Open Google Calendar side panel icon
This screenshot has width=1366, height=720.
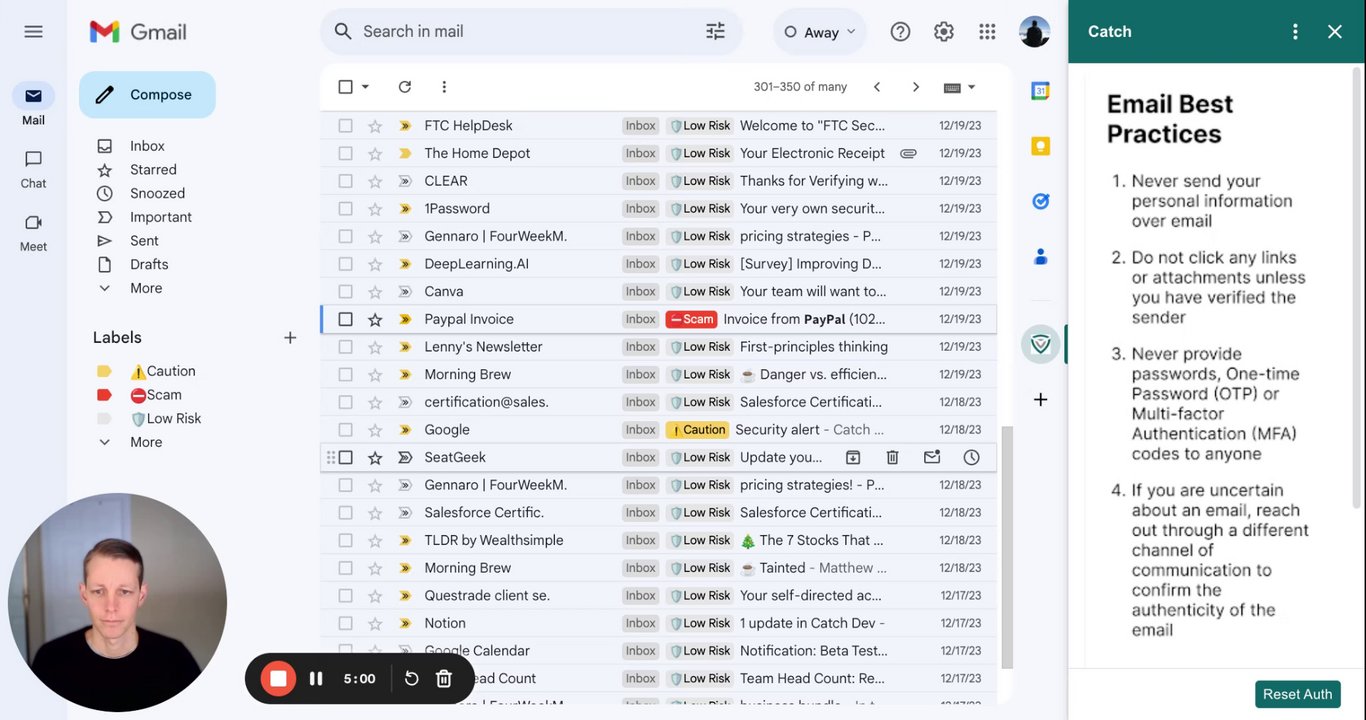pyautogui.click(x=1040, y=91)
